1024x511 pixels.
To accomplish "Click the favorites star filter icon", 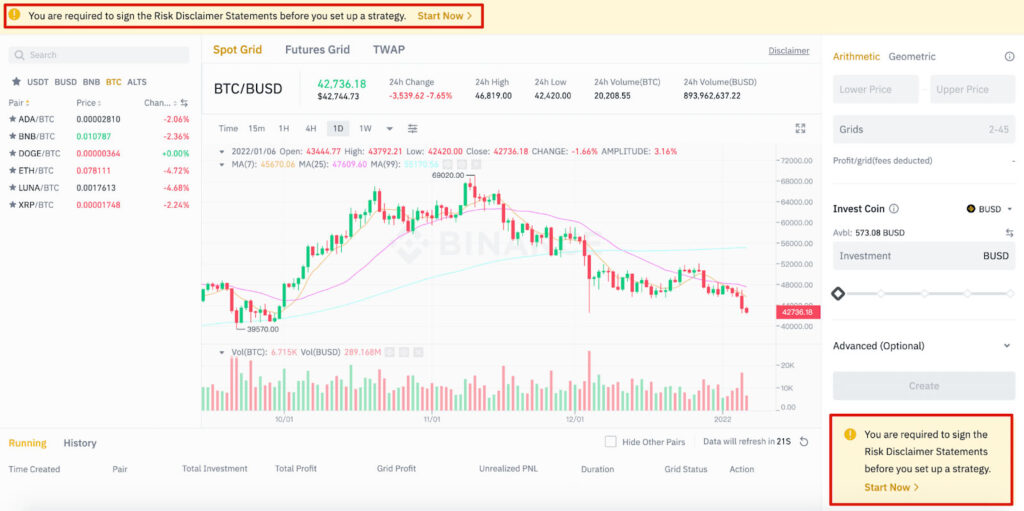I will click(x=16, y=82).
